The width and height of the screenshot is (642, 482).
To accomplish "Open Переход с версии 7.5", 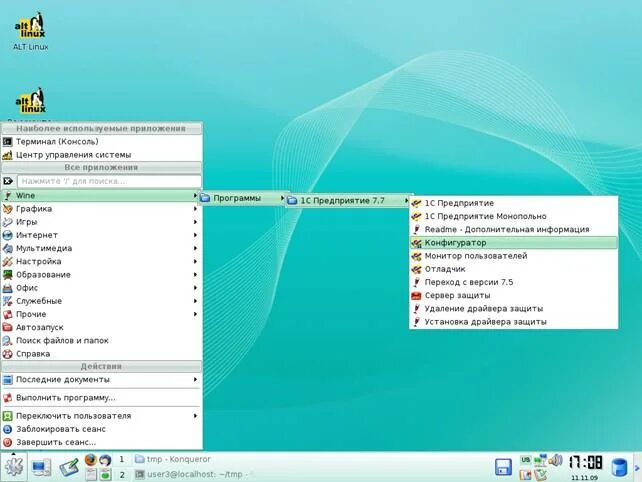I will click(x=513, y=282).
